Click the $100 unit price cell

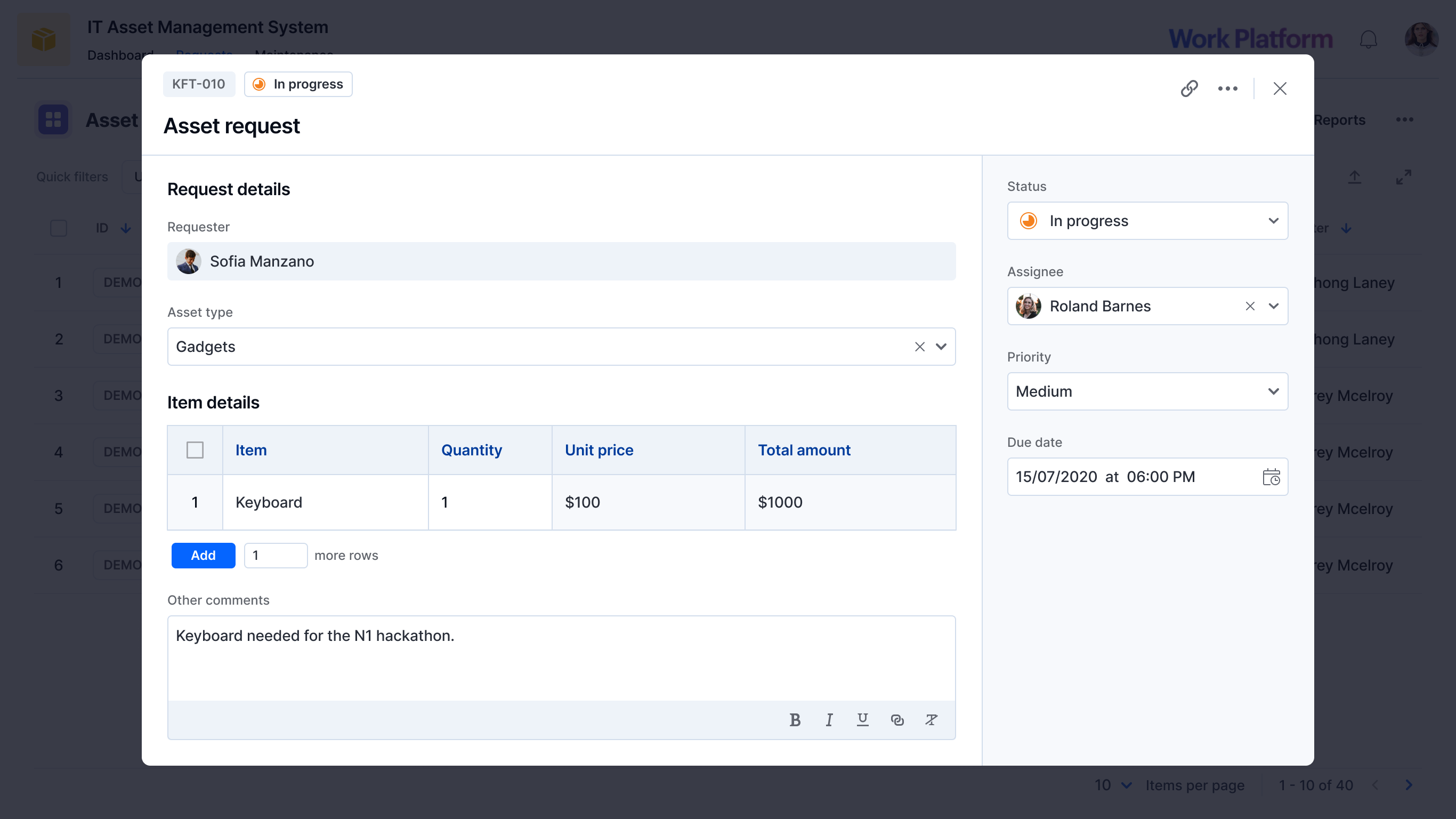[648, 502]
